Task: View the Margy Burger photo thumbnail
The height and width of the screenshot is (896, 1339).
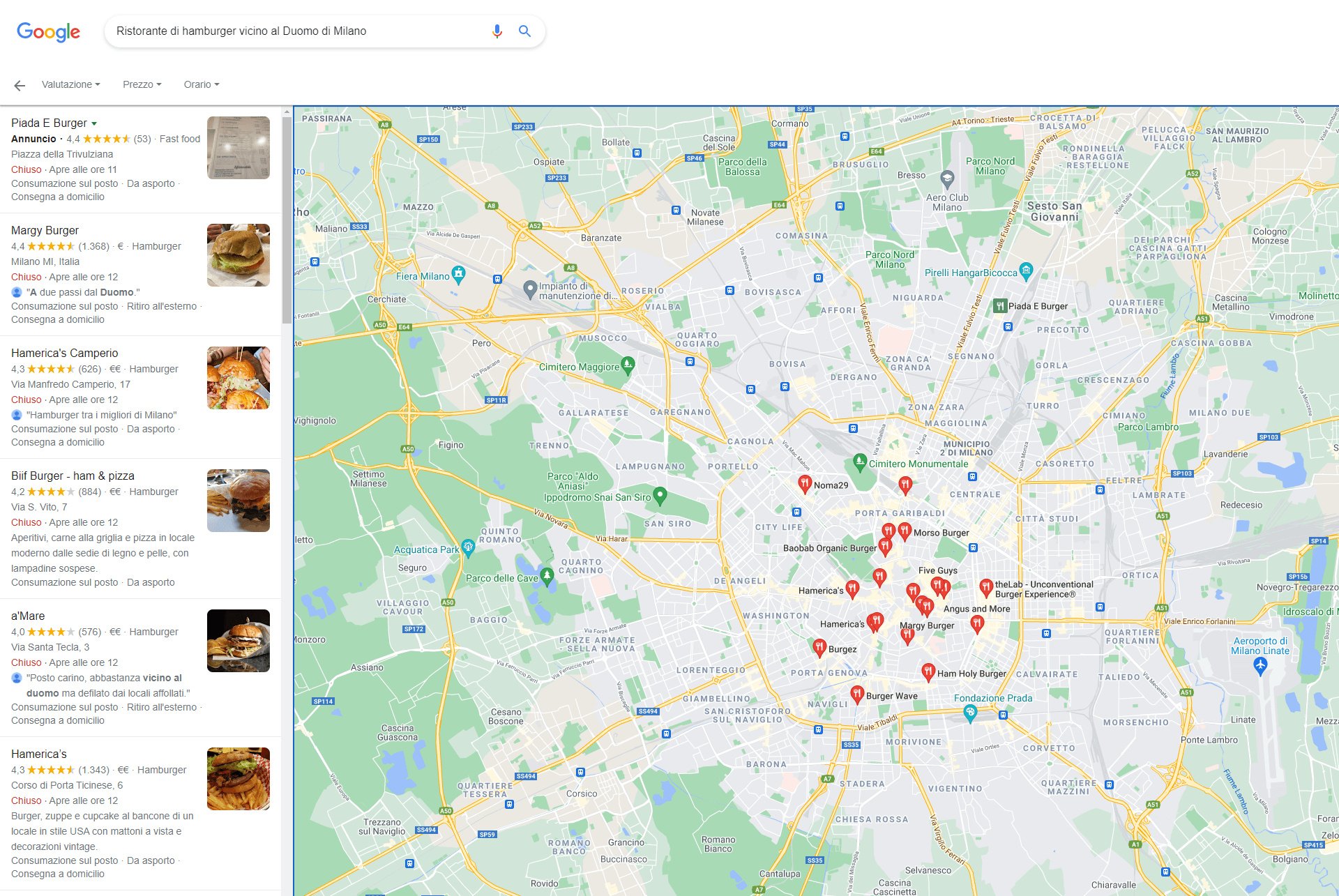Action: 239,255
